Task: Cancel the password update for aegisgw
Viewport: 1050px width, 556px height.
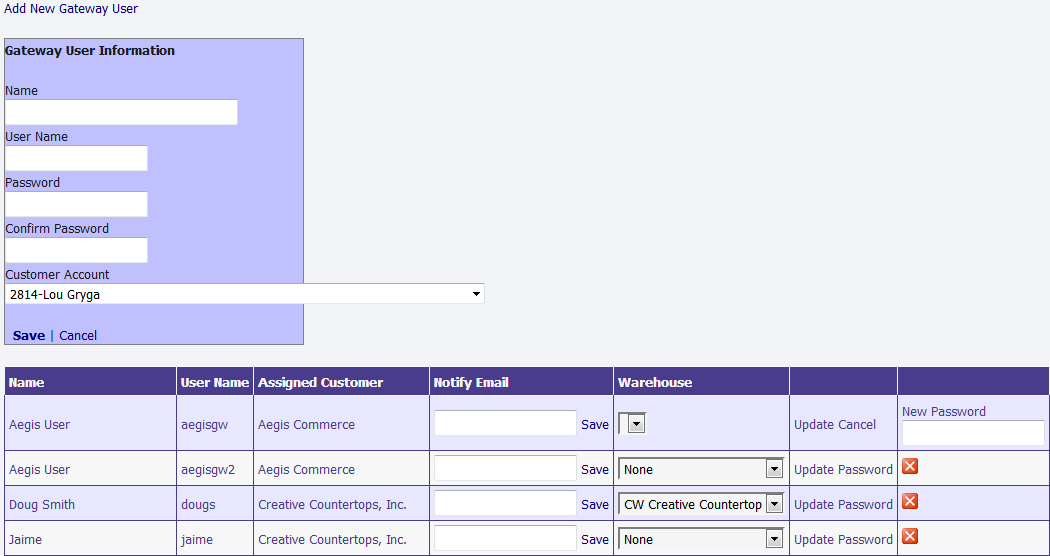Action: 857,425
